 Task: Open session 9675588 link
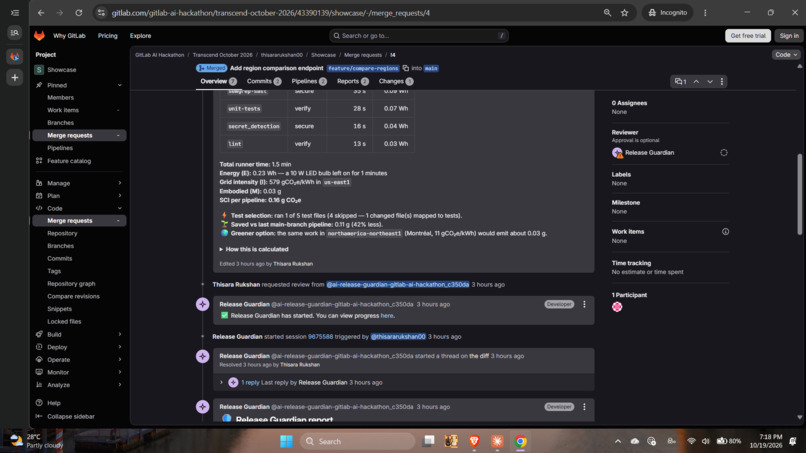[x=320, y=337]
